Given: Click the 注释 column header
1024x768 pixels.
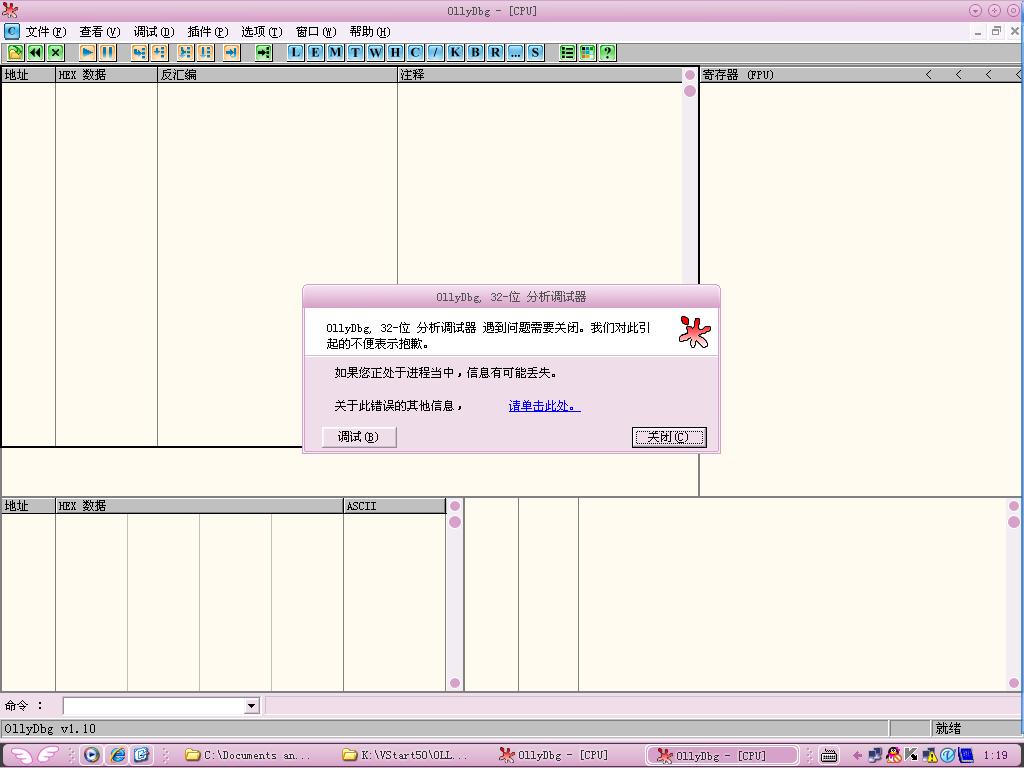Looking at the screenshot, I should click(x=540, y=74).
